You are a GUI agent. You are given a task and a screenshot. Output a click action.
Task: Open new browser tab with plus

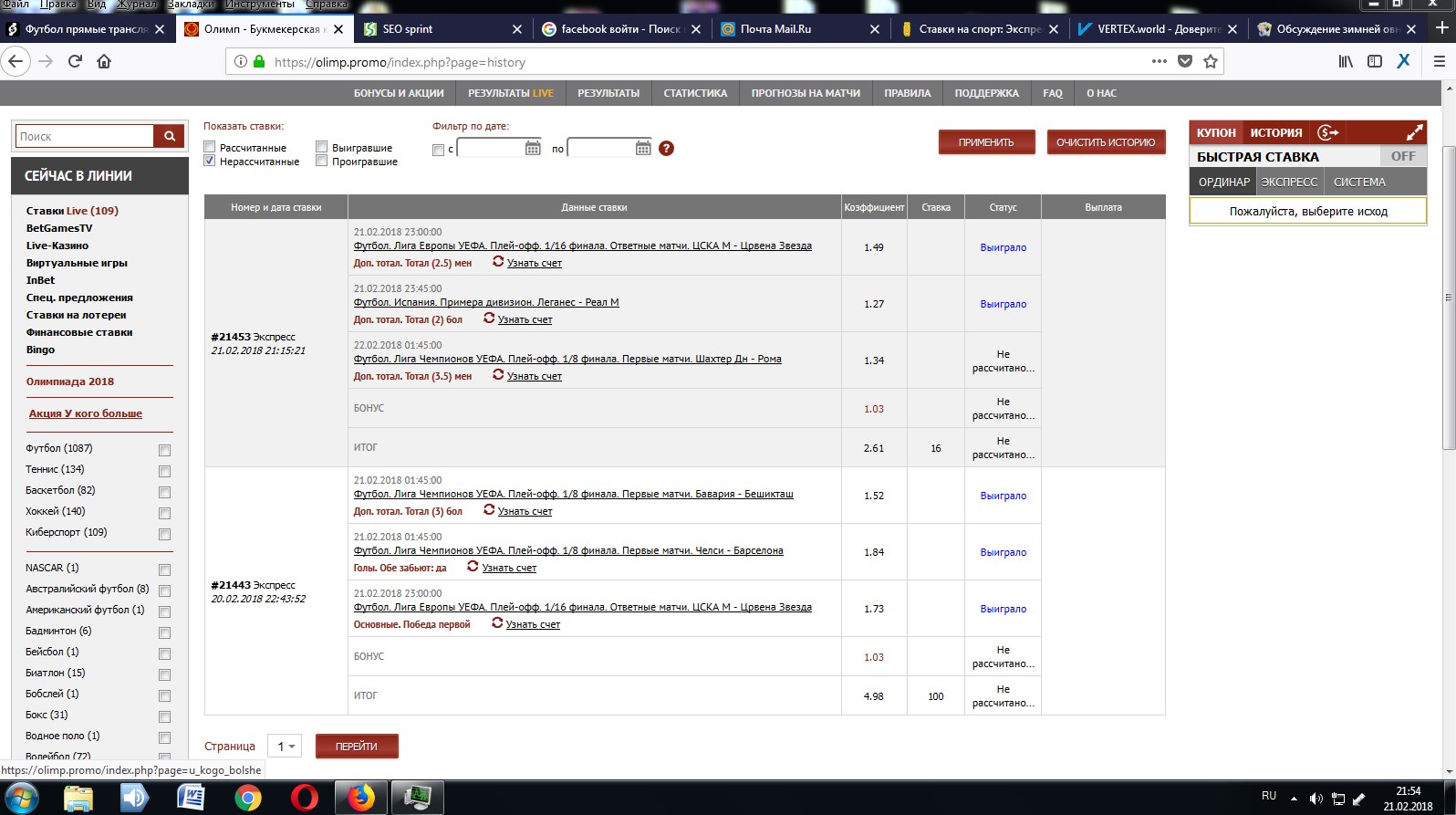(1442, 28)
